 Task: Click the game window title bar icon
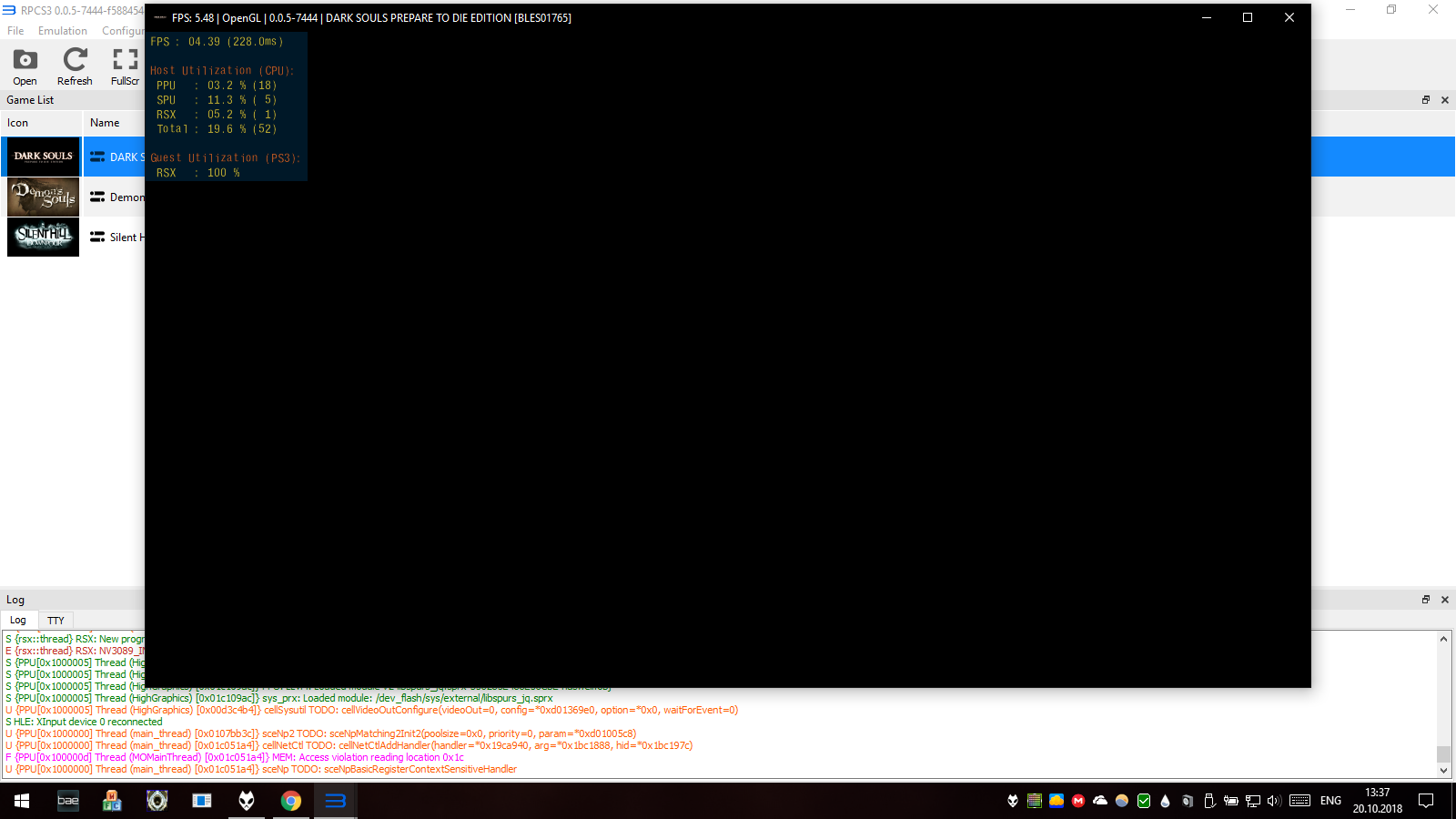160,17
